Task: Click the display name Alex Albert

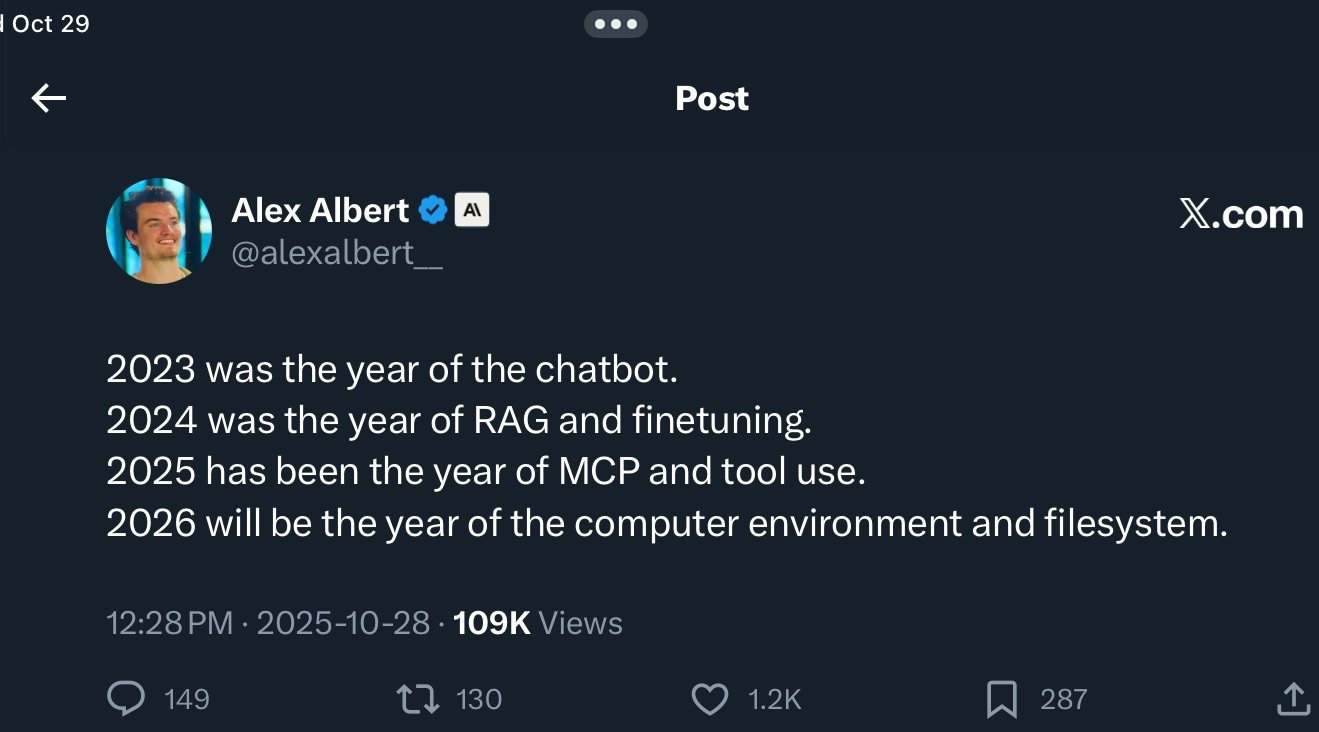Action: [x=320, y=210]
